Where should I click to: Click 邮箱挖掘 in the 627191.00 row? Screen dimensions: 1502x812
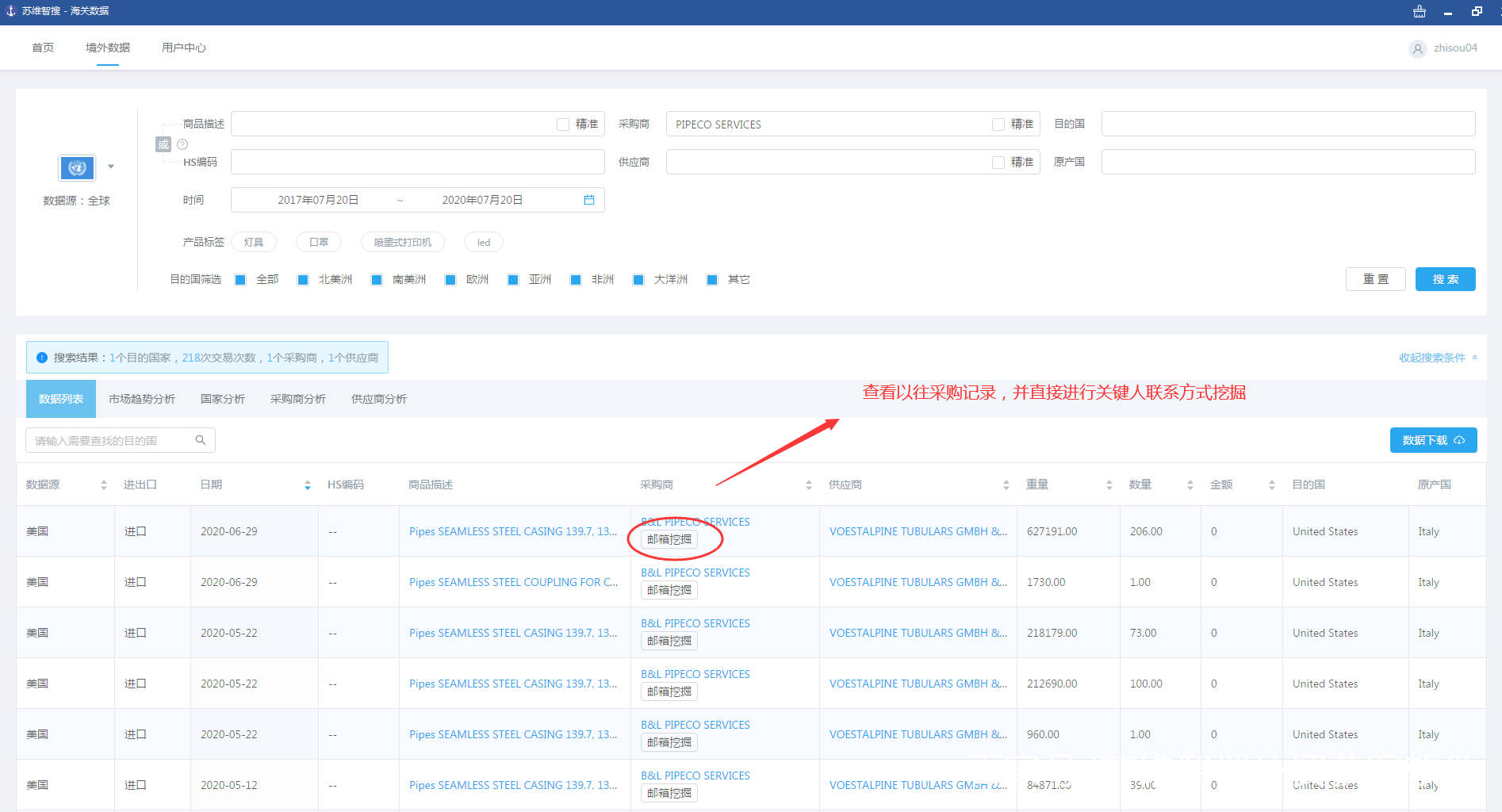pyautogui.click(x=669, y=539)
